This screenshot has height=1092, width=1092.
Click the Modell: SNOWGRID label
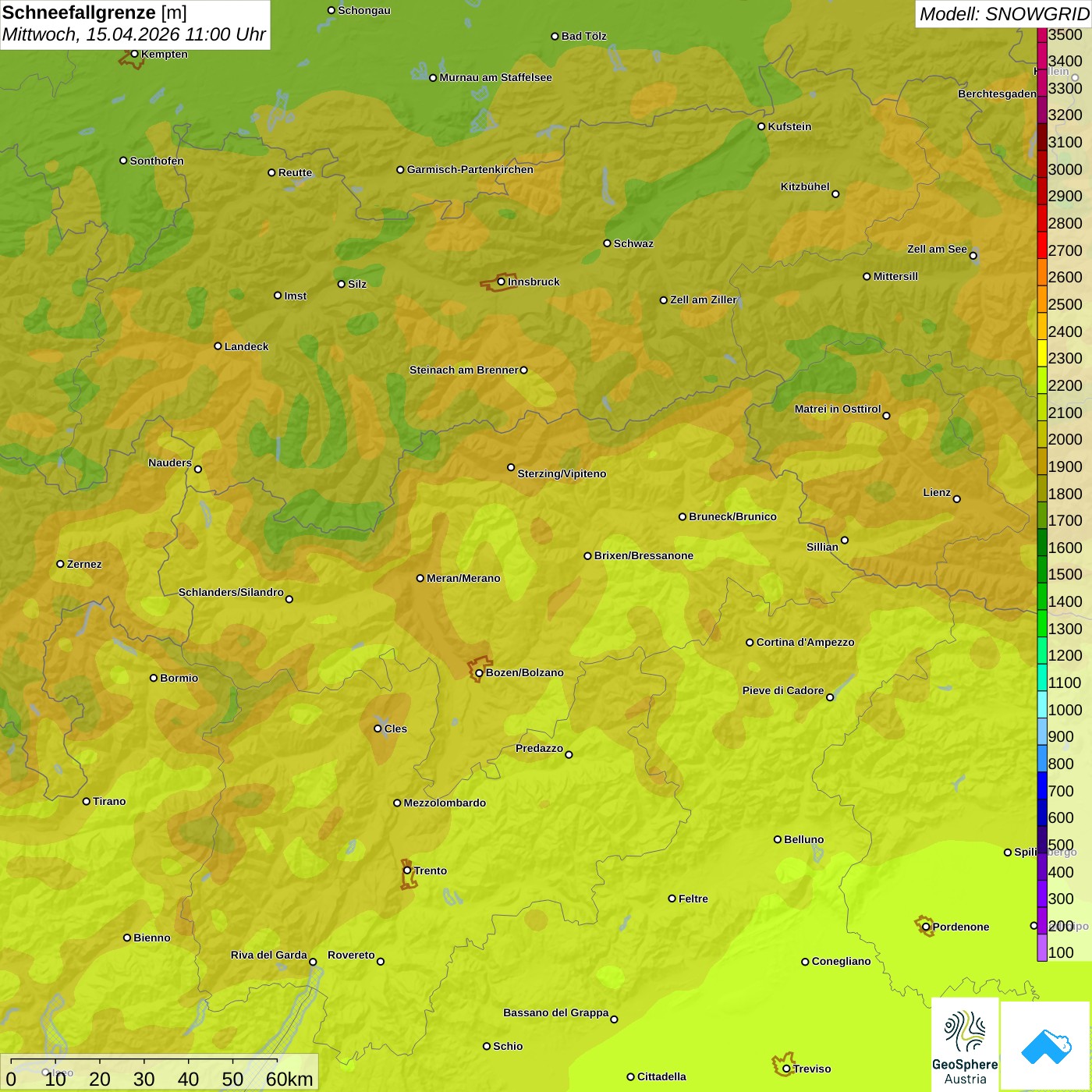(1004, 14)
